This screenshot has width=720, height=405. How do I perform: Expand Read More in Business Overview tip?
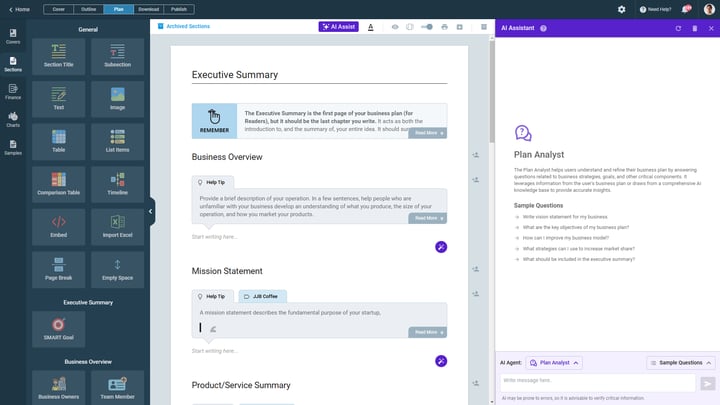(428, 218)
